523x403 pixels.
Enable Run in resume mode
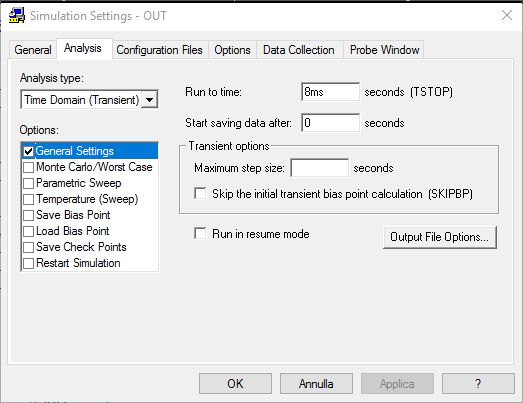point(200,234)
